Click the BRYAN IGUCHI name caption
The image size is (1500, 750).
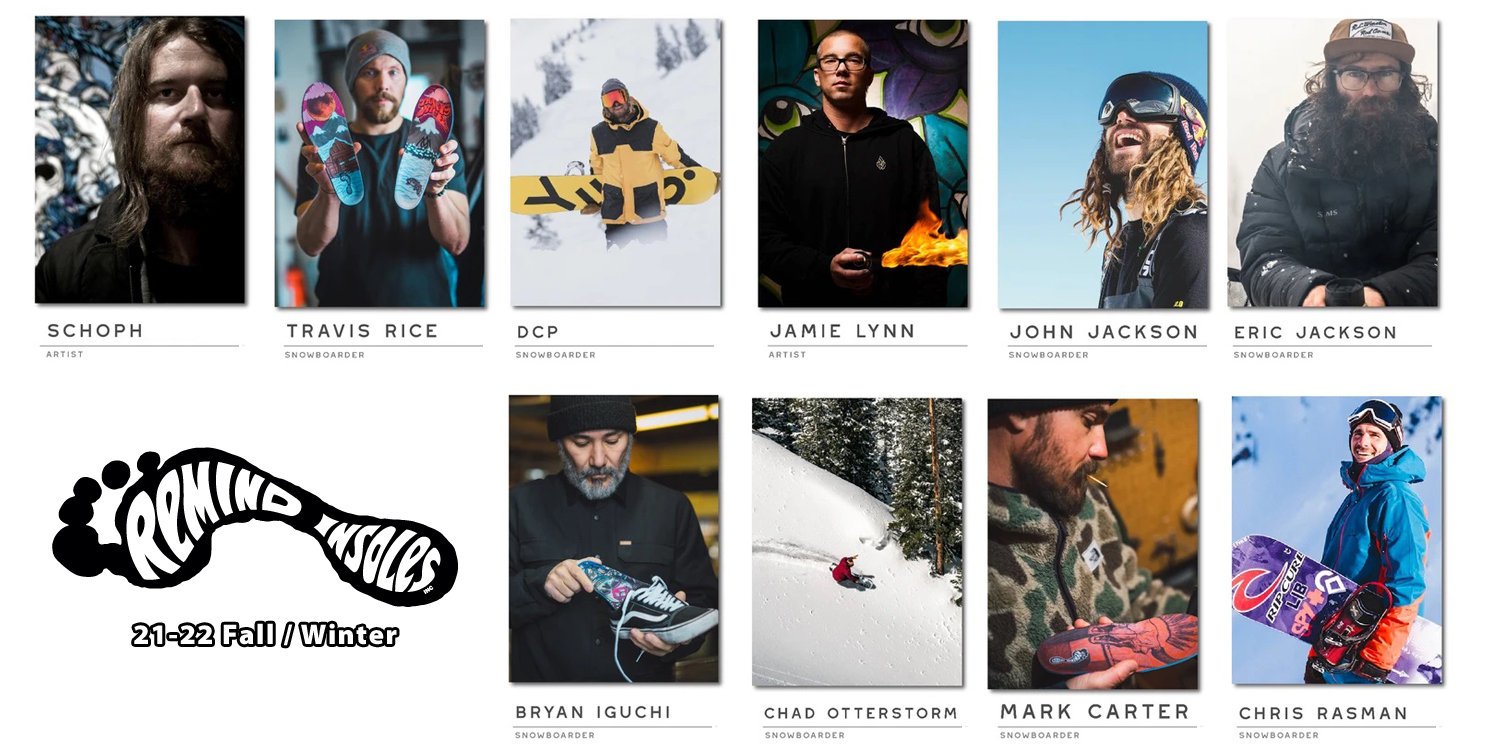point(593,712)
